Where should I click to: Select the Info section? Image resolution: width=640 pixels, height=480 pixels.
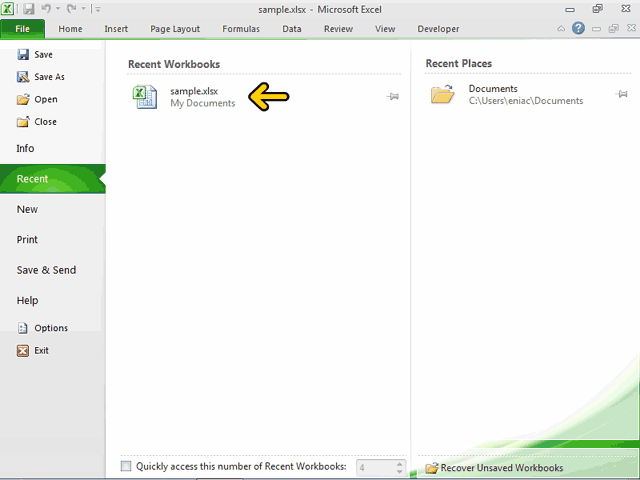[x=25, y=148]
